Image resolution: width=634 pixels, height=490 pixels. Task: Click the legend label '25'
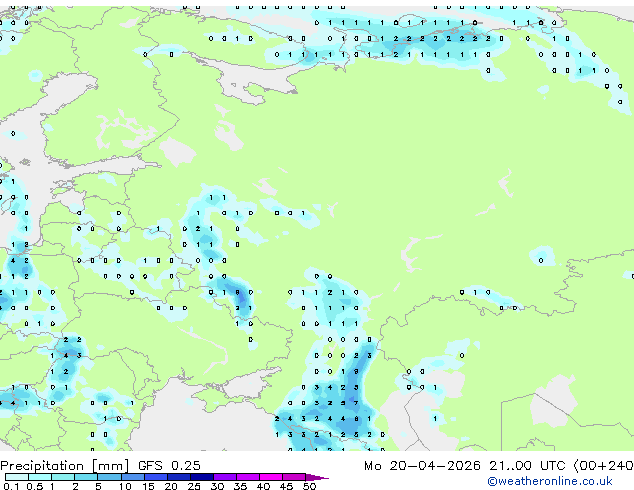[194, 486]
